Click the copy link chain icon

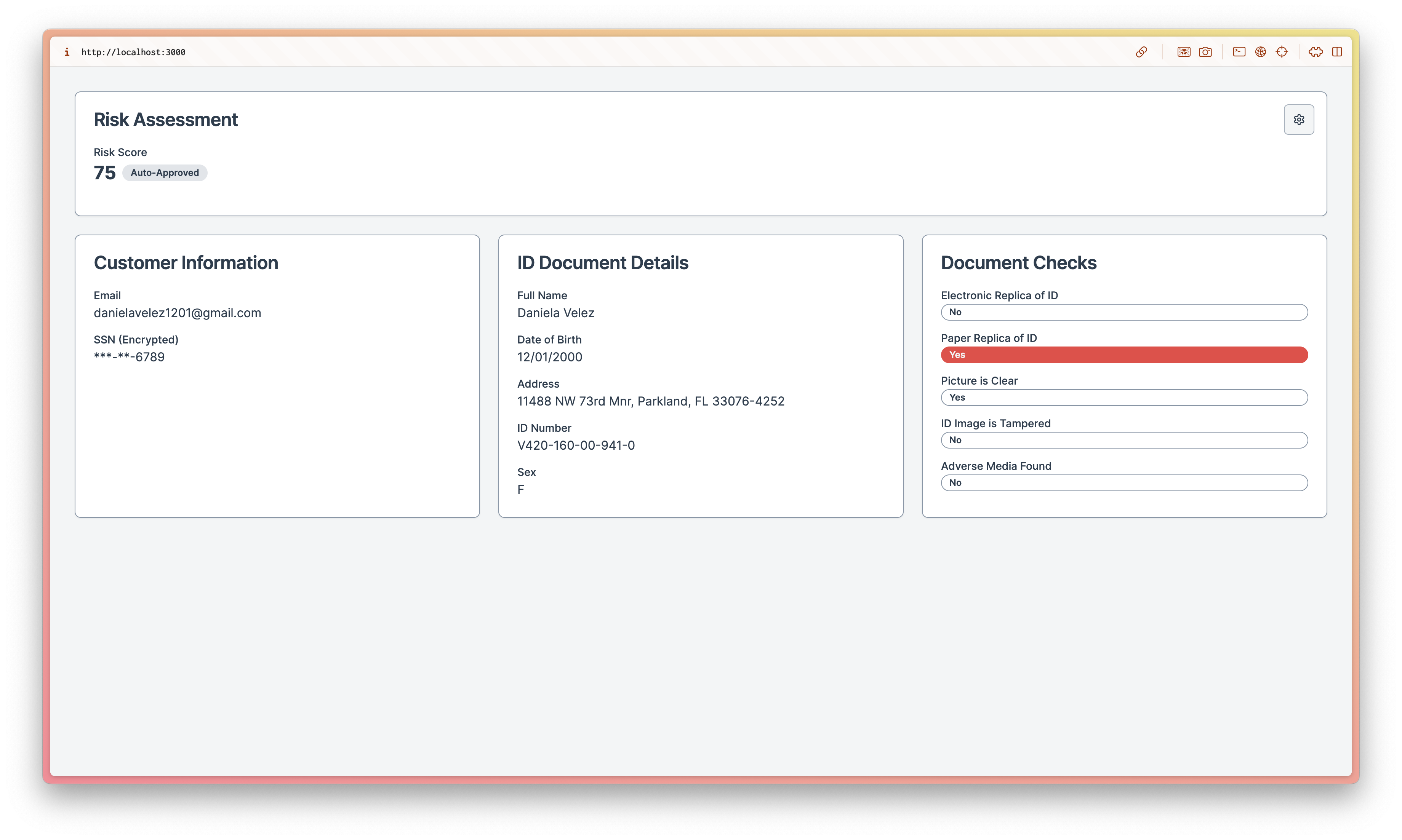point(1141,52)
